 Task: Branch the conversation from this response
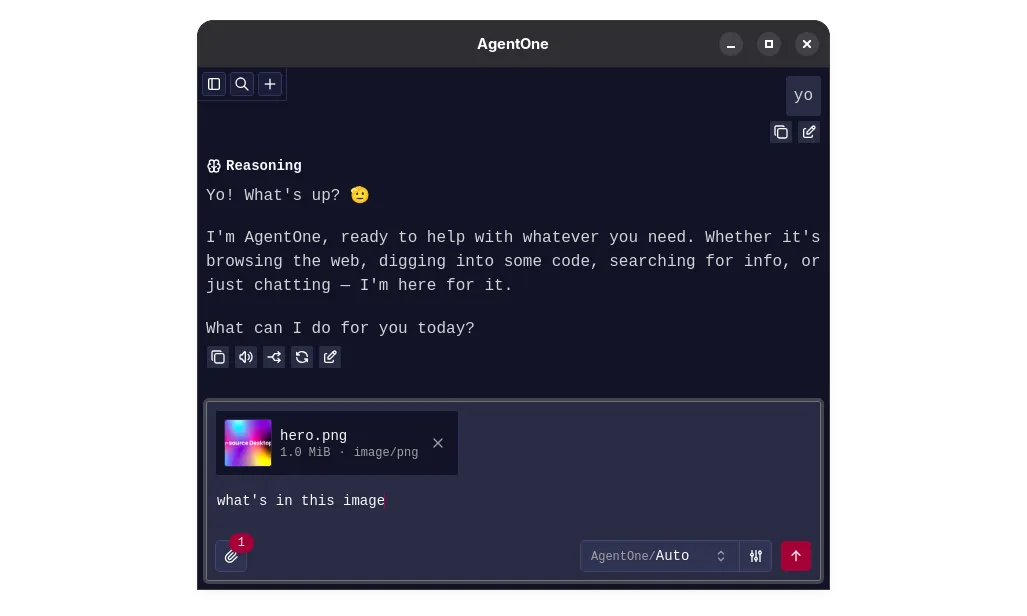pyautogui.click(x=274, y=357)
